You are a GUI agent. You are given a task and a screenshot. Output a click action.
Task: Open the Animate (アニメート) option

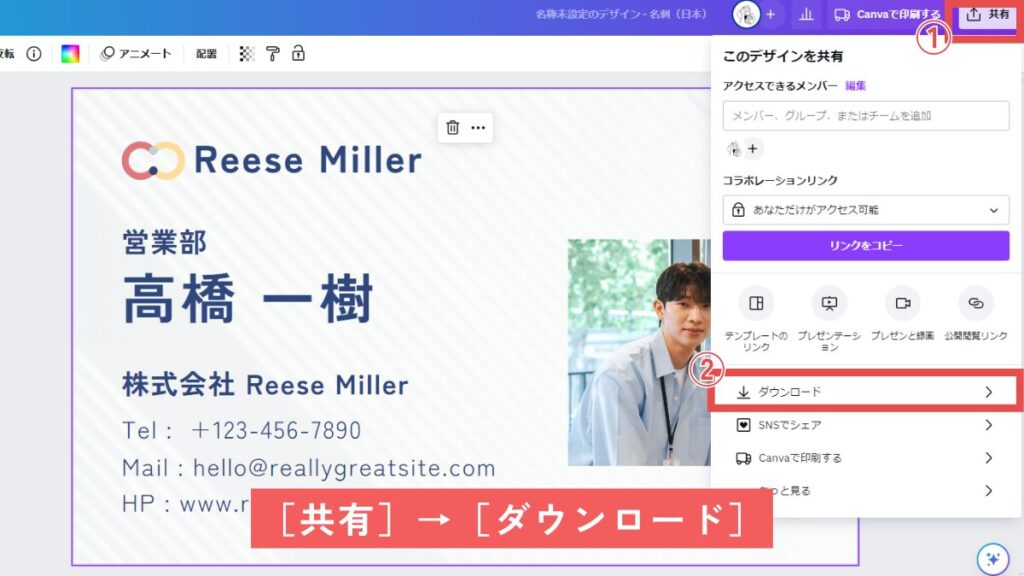[136, 54]
